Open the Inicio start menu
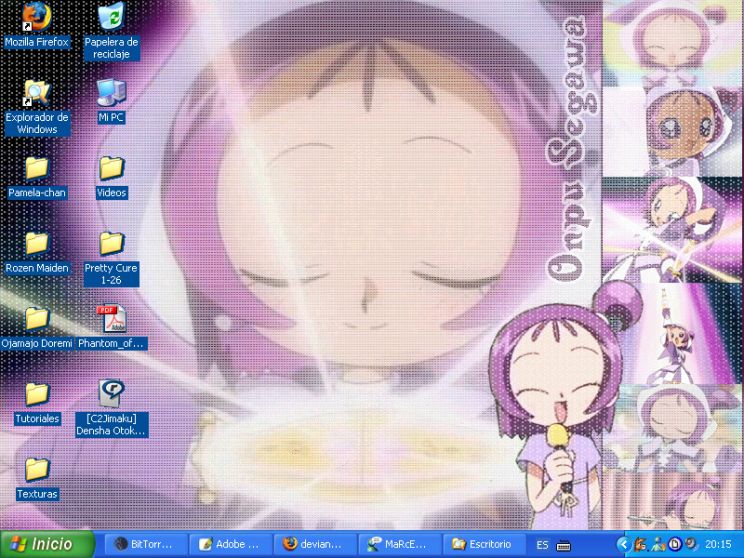Screen dimensions: 744x558 click(x=47, y=544)
